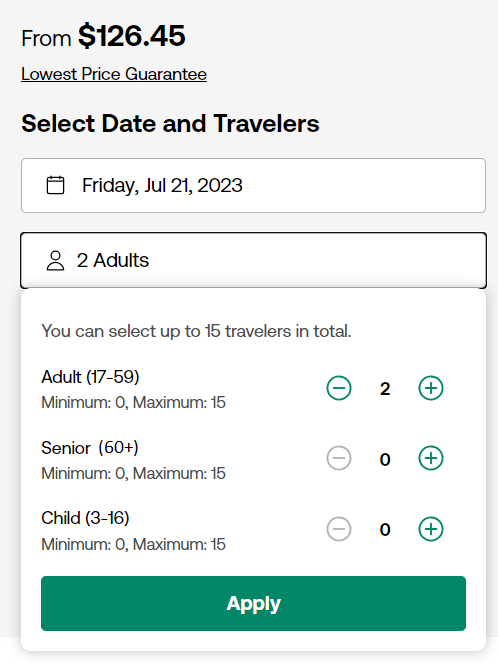Open the Lowest Price Guarantee link

pyautogui.click(x=114, y=74)
